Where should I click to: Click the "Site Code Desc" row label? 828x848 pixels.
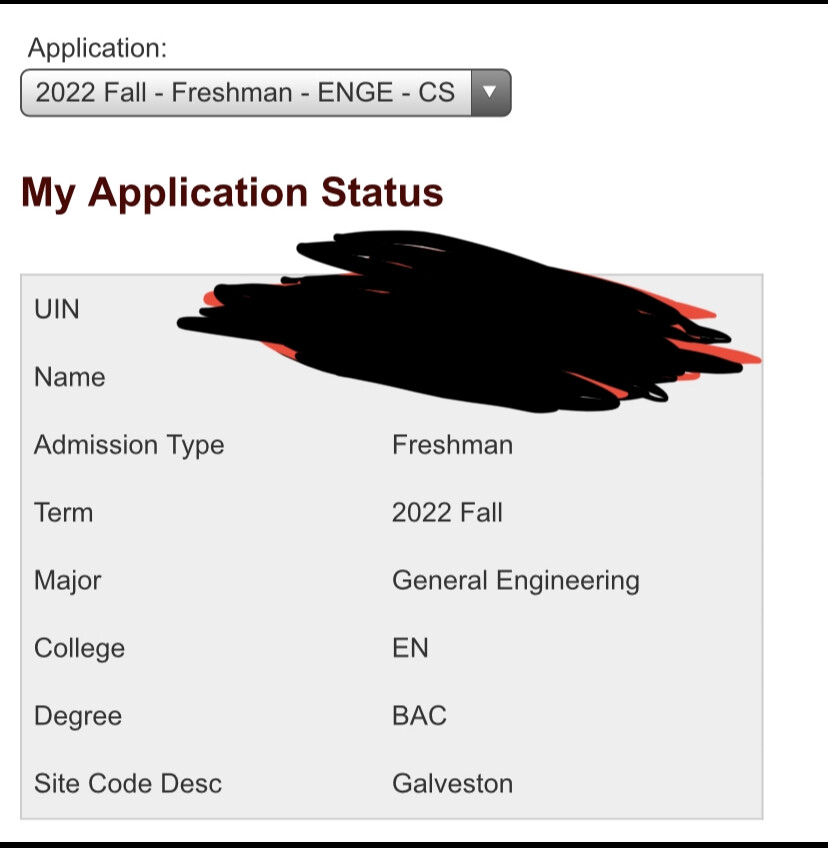point(128,783)
